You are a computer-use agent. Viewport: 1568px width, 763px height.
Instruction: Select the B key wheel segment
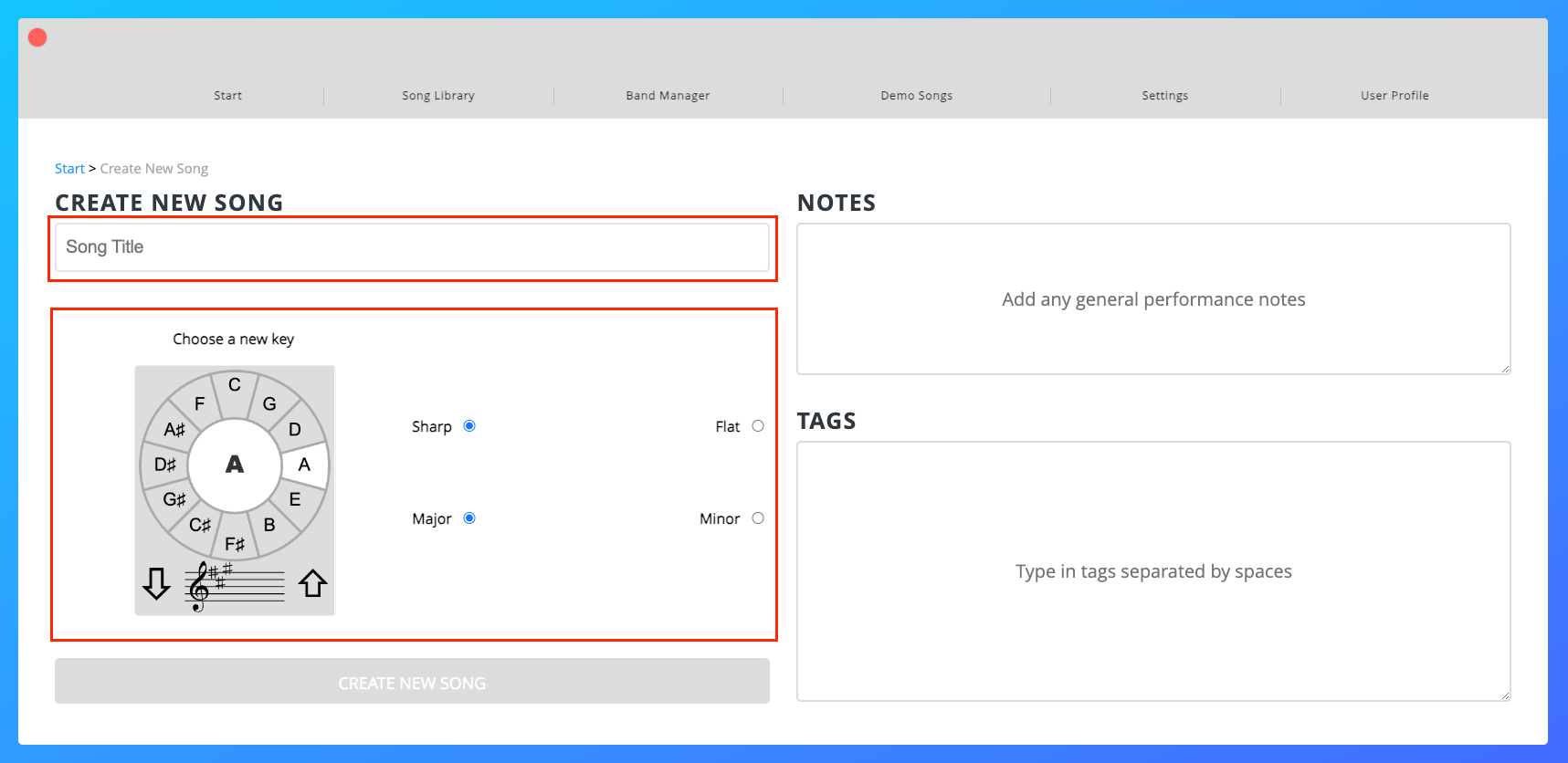[x=269, y=525]
